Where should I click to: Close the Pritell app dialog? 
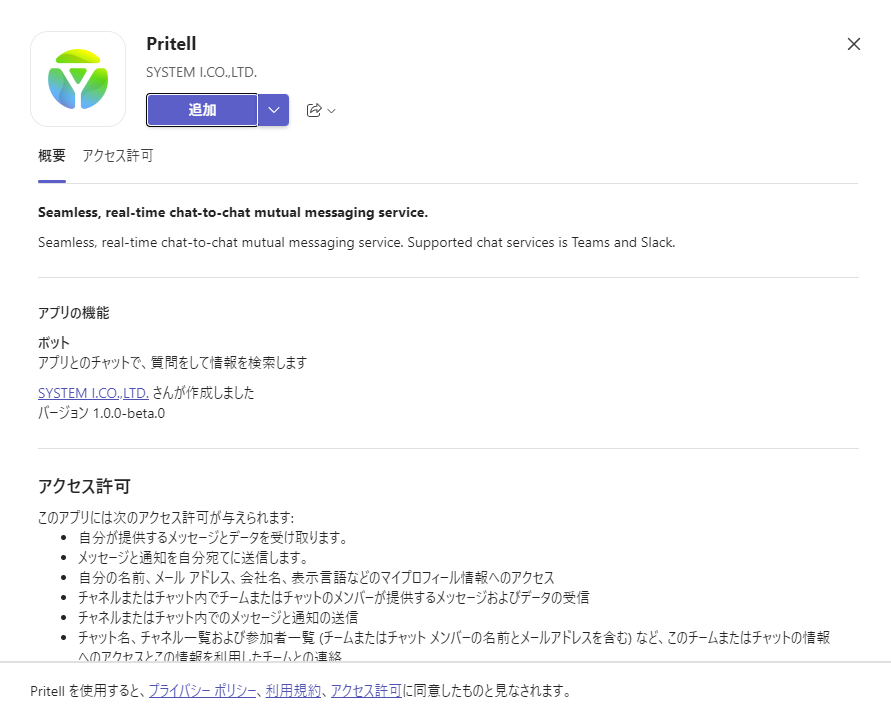click(x=853, y=44)
